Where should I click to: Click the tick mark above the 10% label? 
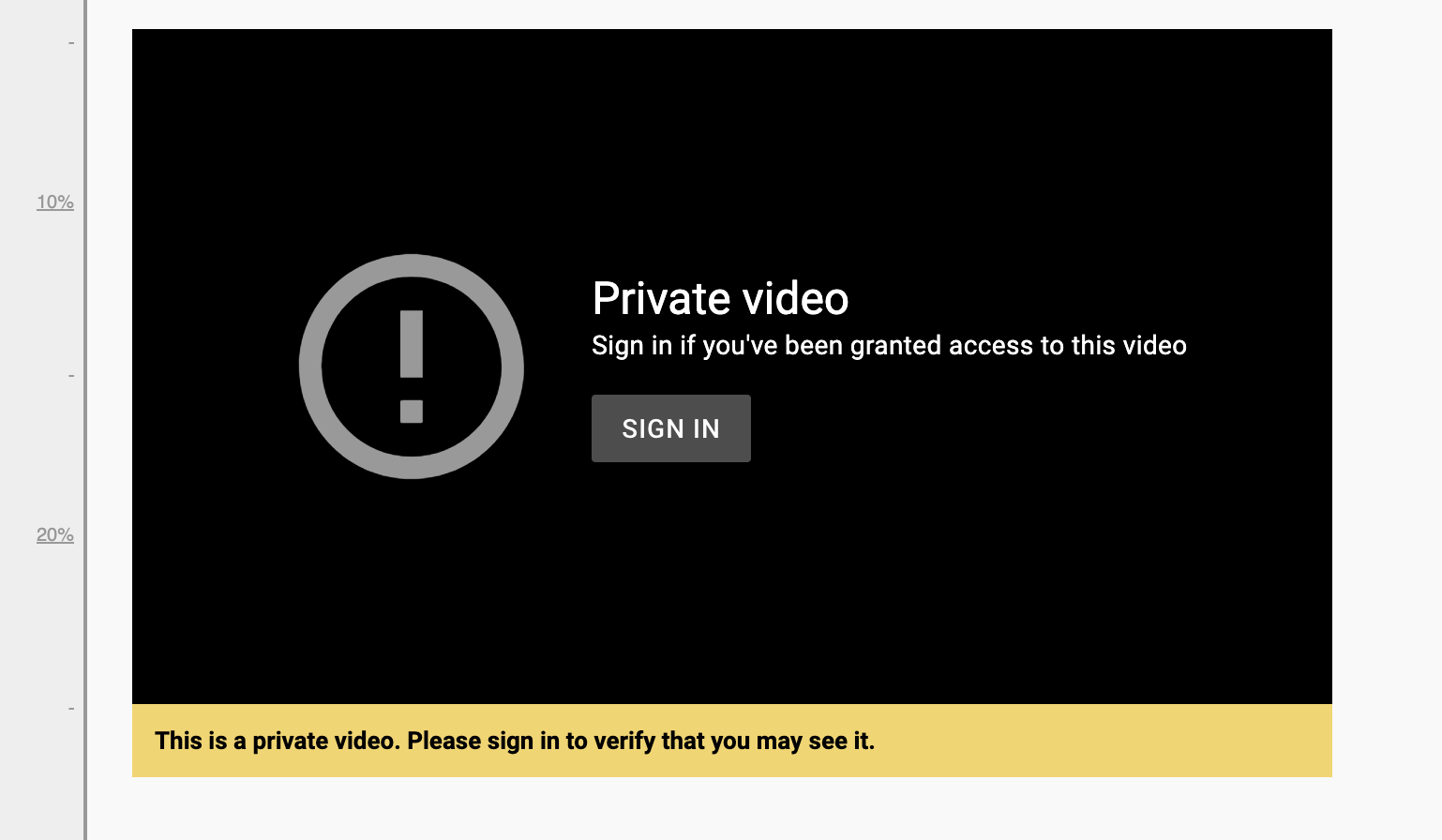(x=71, y=42)
